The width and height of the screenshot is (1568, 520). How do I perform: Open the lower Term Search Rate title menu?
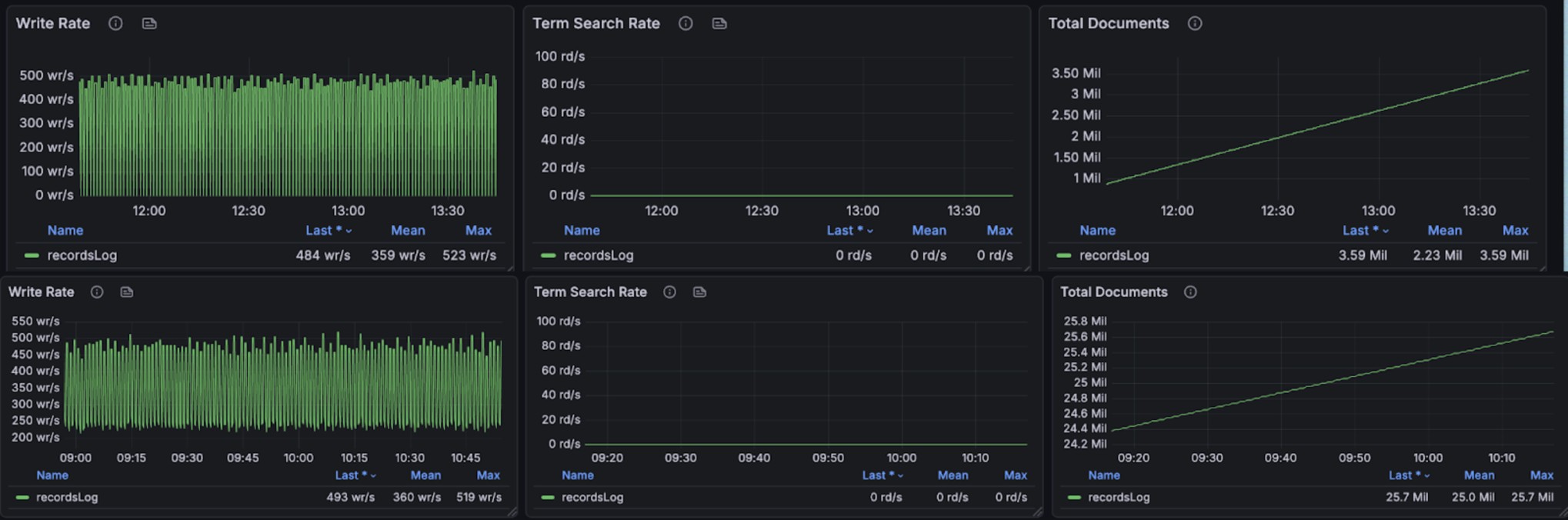(x=590, y=292)
